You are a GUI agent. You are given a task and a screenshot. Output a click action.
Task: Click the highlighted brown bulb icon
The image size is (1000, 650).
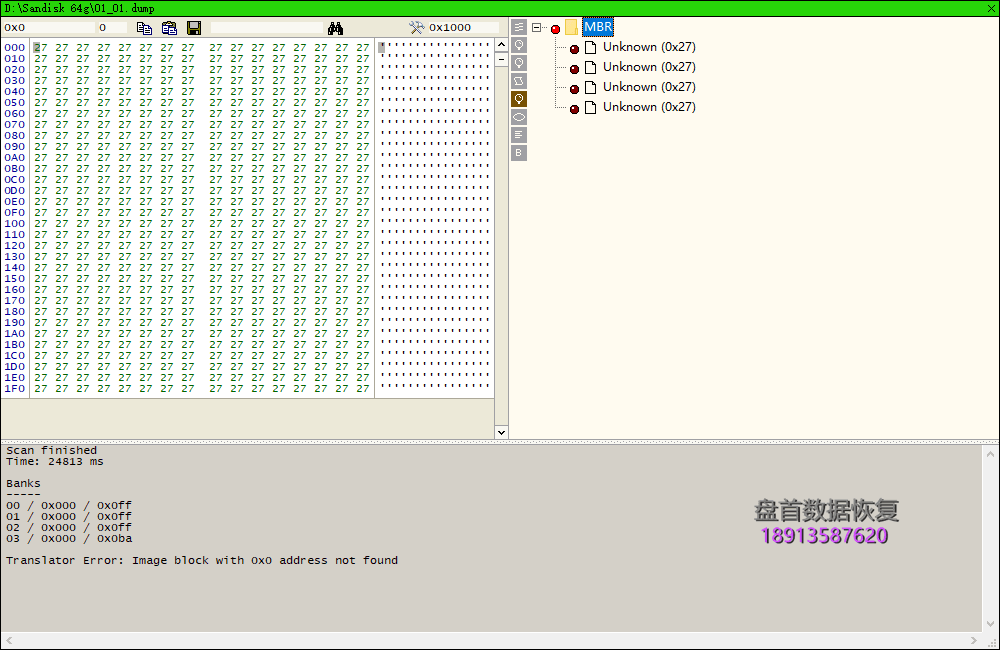(x=519, y=99)
